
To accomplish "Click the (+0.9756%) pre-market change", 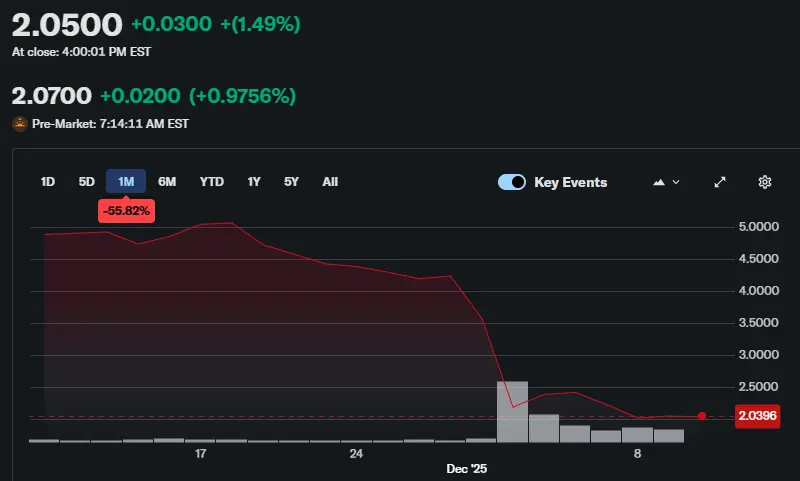I will [242, 96].
